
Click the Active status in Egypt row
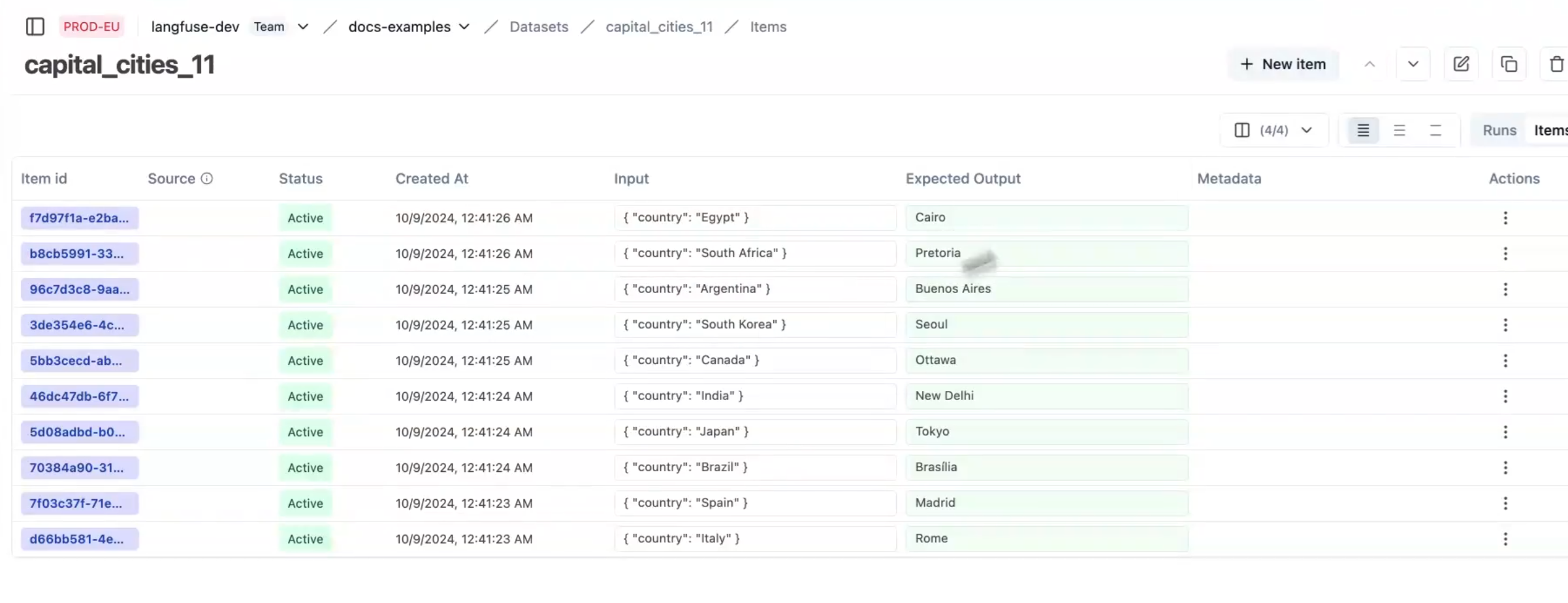coord(306,218)
